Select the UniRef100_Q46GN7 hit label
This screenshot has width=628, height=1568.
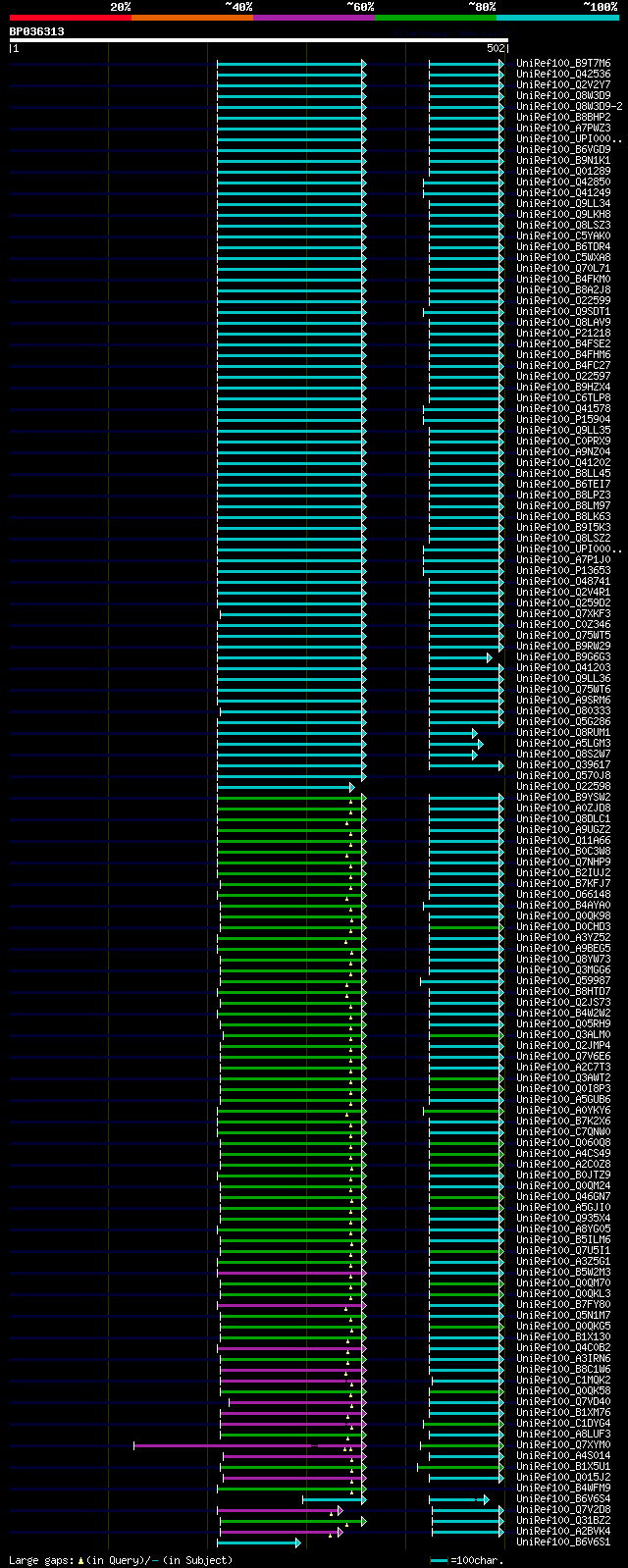tap(563, 1196)
